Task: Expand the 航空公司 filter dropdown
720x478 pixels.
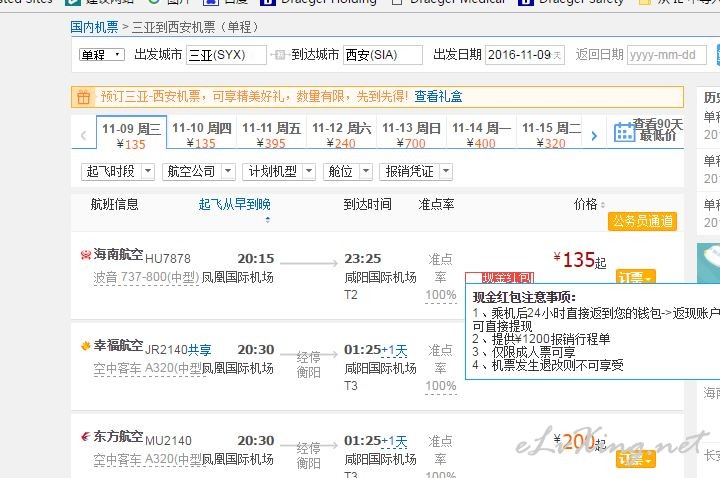Action: 198,172
